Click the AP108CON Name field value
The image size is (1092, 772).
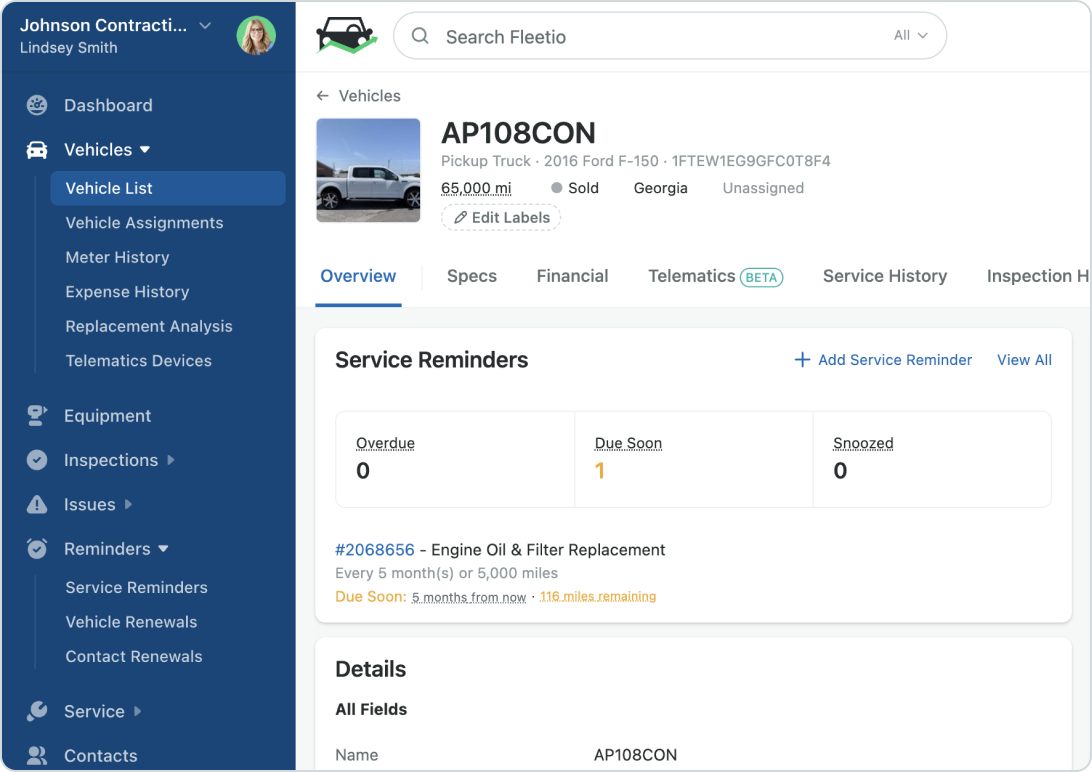635,755
